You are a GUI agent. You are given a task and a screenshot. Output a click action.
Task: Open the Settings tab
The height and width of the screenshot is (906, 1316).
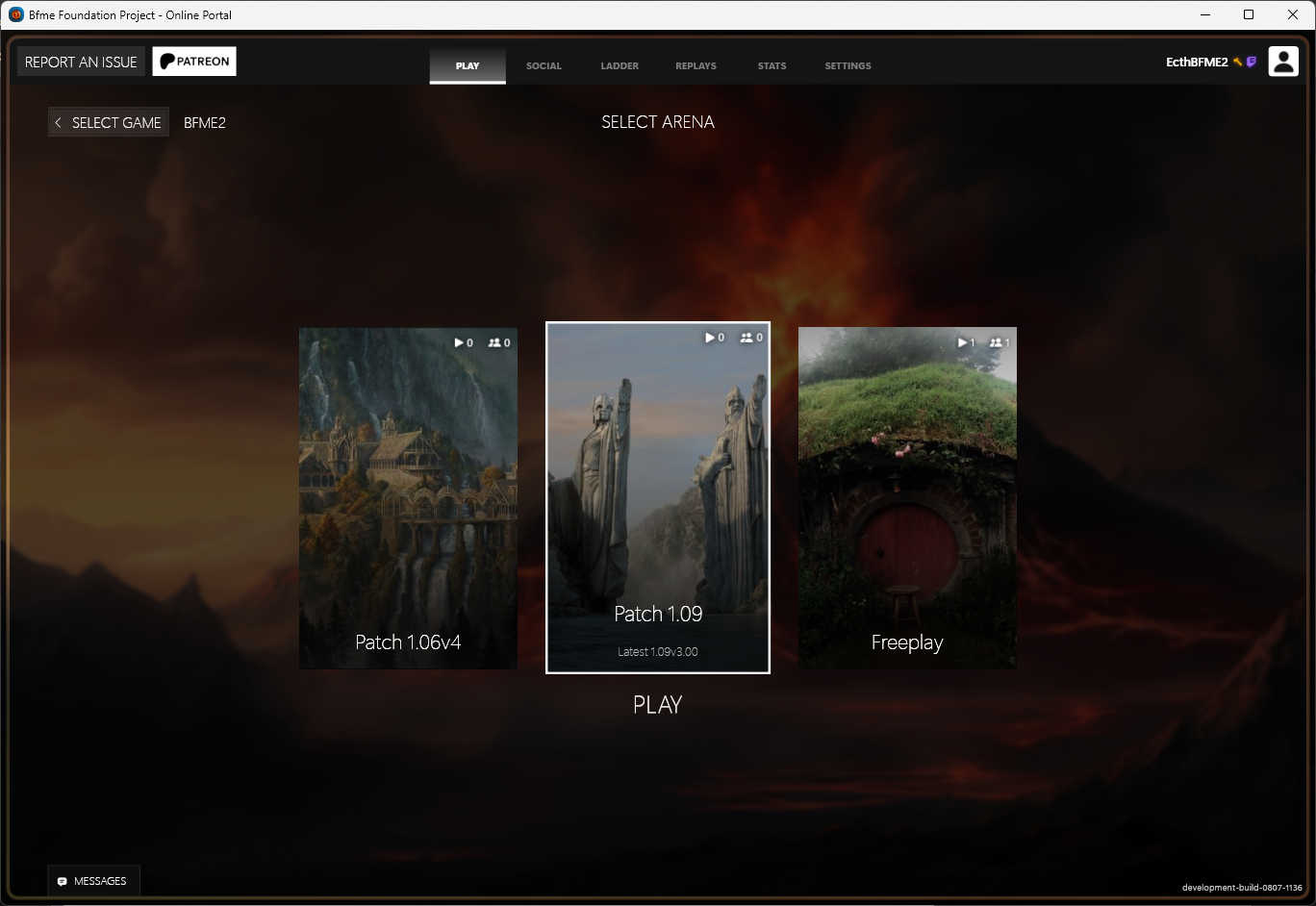(x=848, y=65)
